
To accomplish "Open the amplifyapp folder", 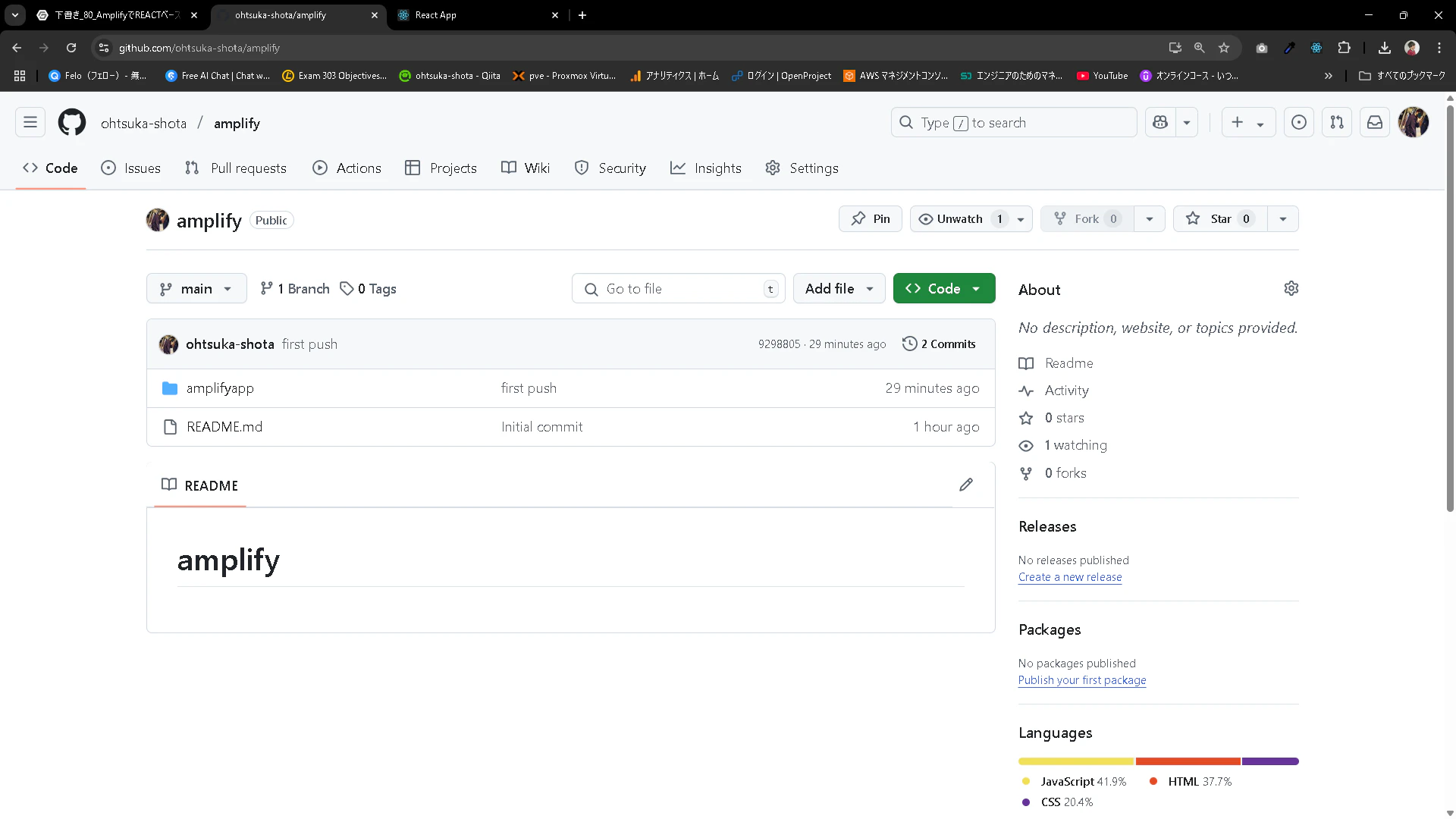I will click(220, 388).
